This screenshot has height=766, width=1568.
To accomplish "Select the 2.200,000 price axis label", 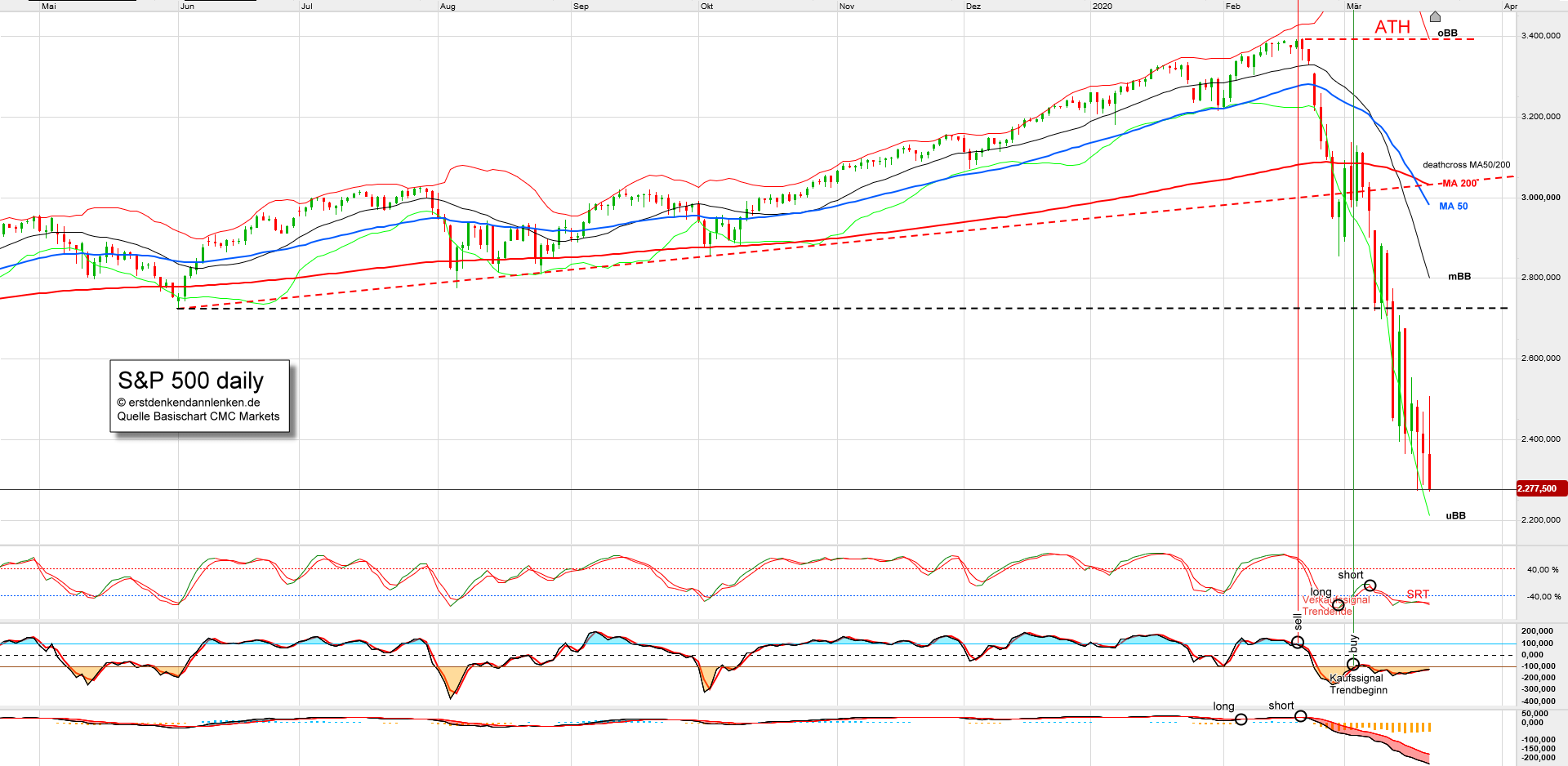I will pyautogui.click(x=1540, y=520).
